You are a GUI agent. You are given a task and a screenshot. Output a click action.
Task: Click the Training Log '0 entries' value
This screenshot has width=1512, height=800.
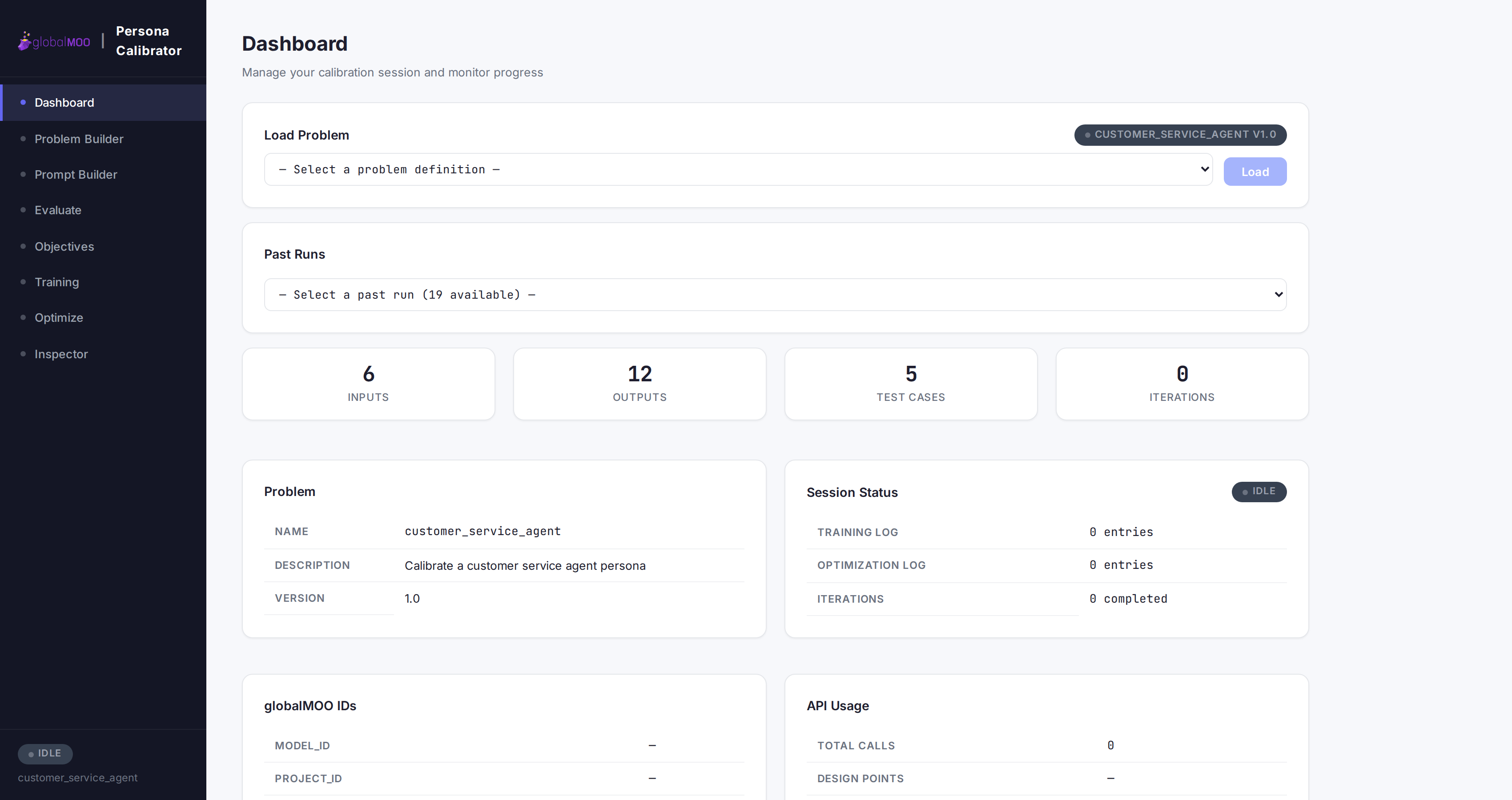[1121, 532]
